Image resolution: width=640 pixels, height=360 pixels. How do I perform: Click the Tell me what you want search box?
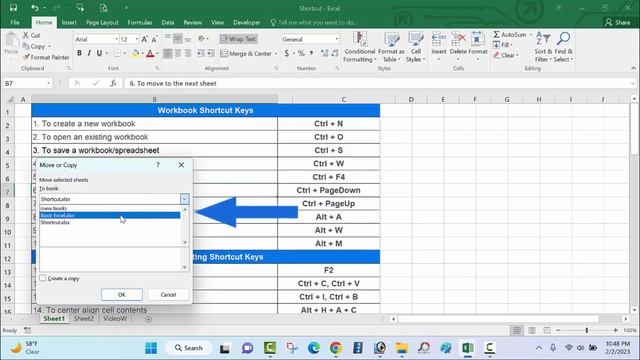coord(313,22)
